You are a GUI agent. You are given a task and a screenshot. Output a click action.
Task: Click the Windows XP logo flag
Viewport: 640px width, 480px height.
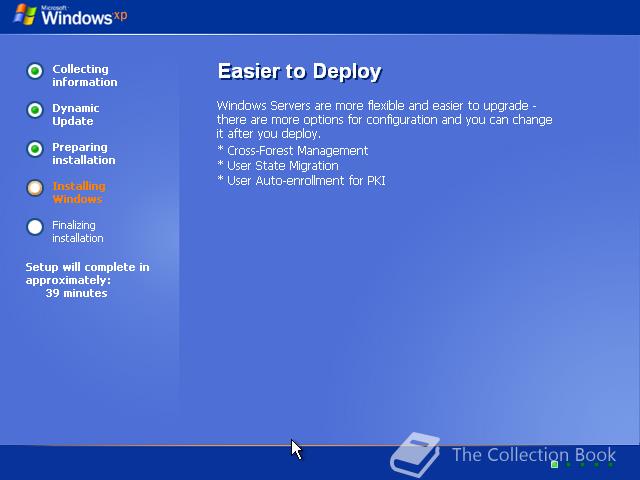(25, 15)
